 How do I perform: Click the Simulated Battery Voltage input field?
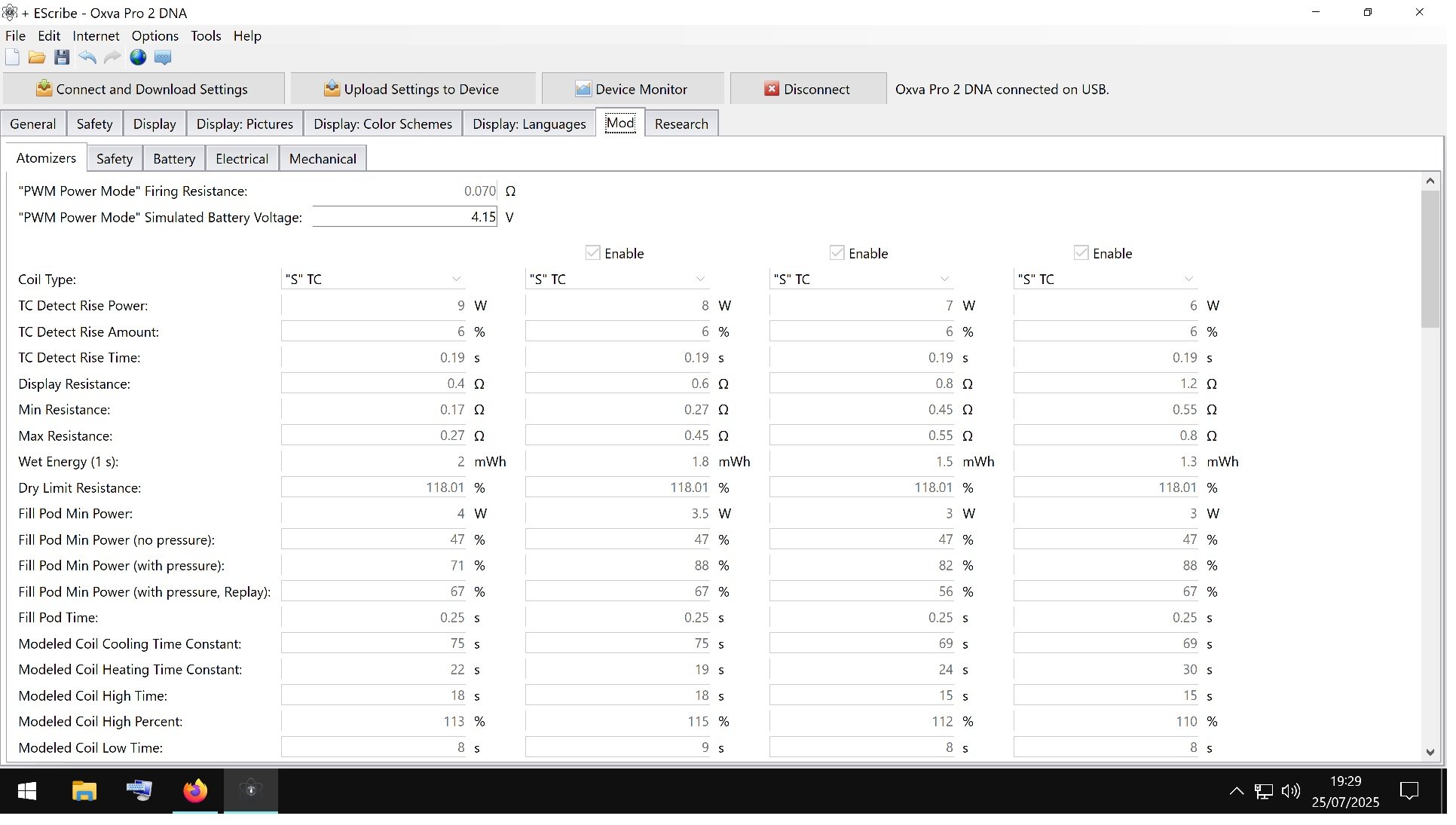(x=405, y=217)
